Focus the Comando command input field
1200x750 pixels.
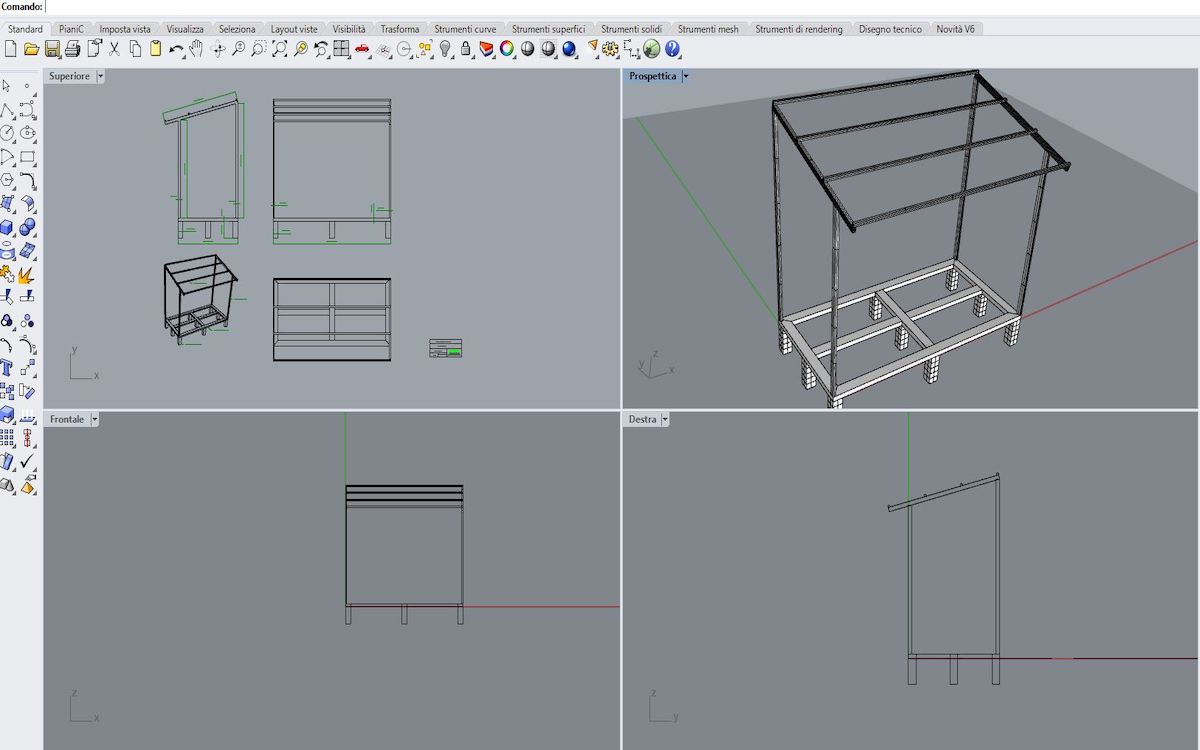coord(620,7)
